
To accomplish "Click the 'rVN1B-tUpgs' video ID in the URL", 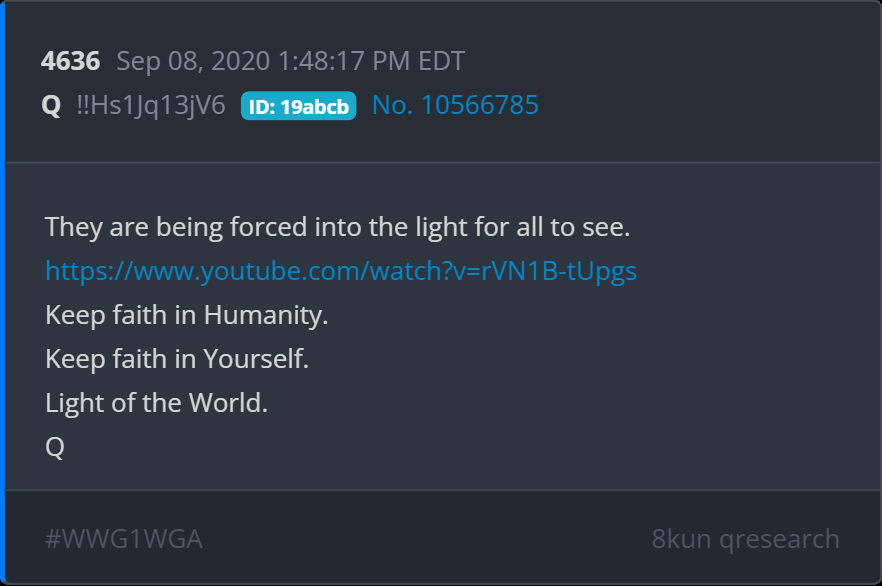I will pyautogui.click(x=559, y=271).
